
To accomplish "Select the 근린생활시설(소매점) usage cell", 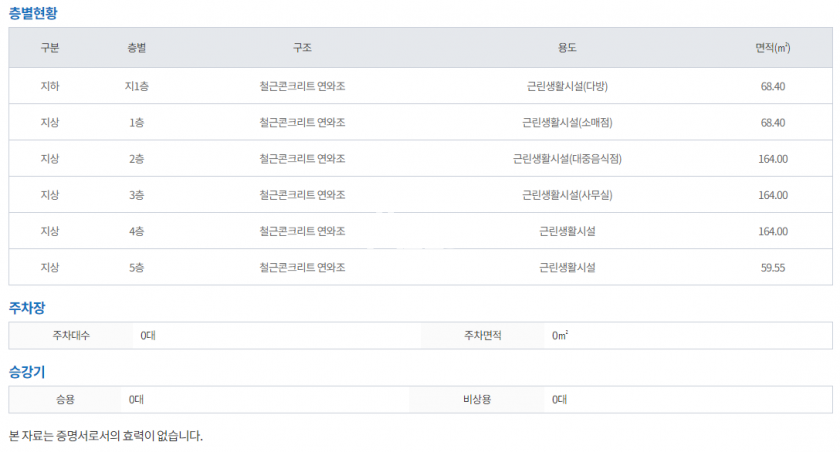I will click(x=567, y=123).
